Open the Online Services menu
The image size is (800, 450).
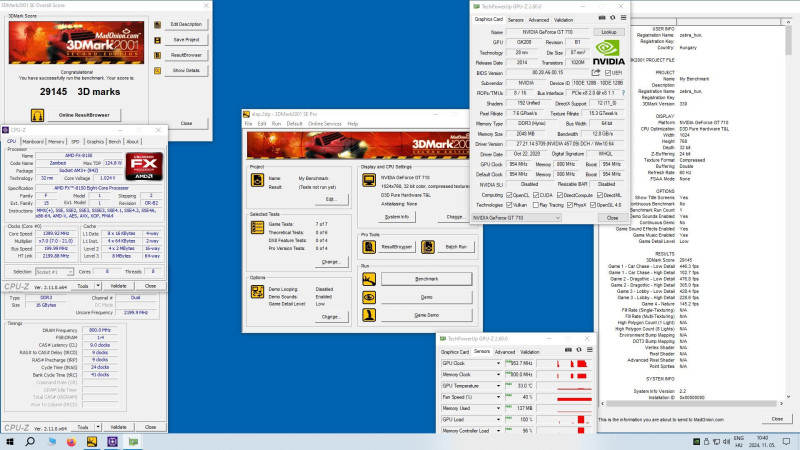click(x=324, y=124)
